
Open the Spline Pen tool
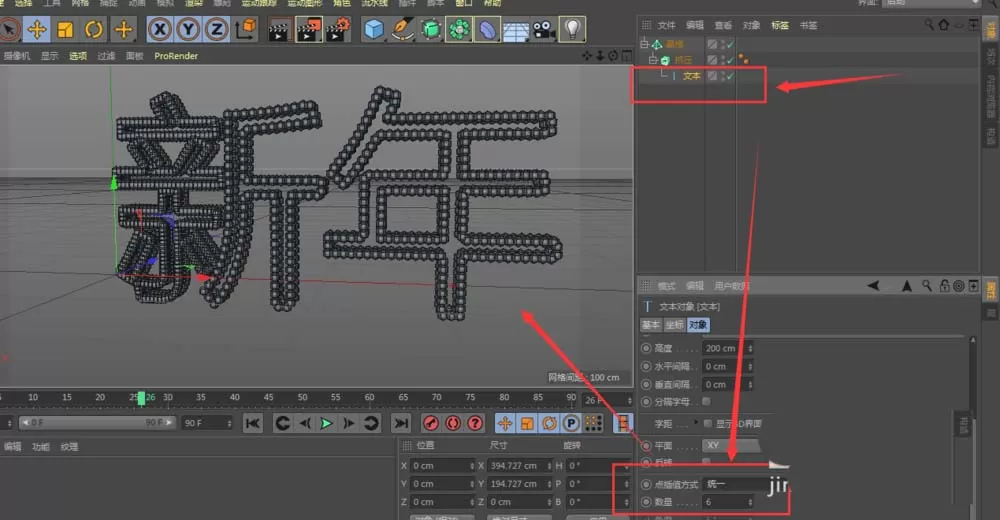(402, 29)
